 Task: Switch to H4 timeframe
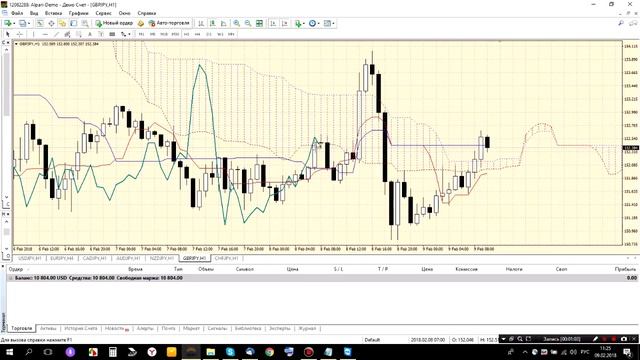[198, 34]
